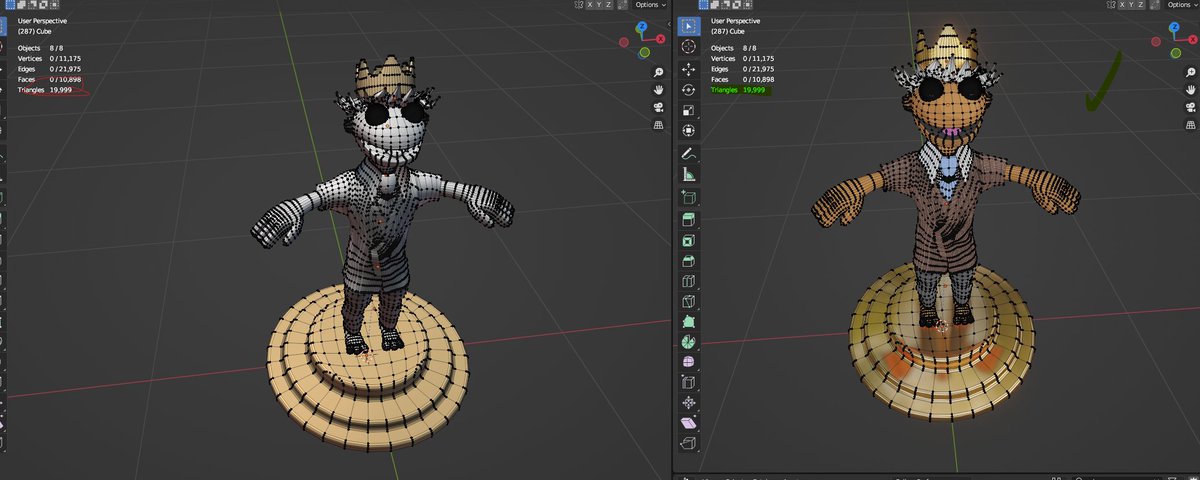
Task: Select the Knife tool in right viewport
Action: tap(688, 302)
